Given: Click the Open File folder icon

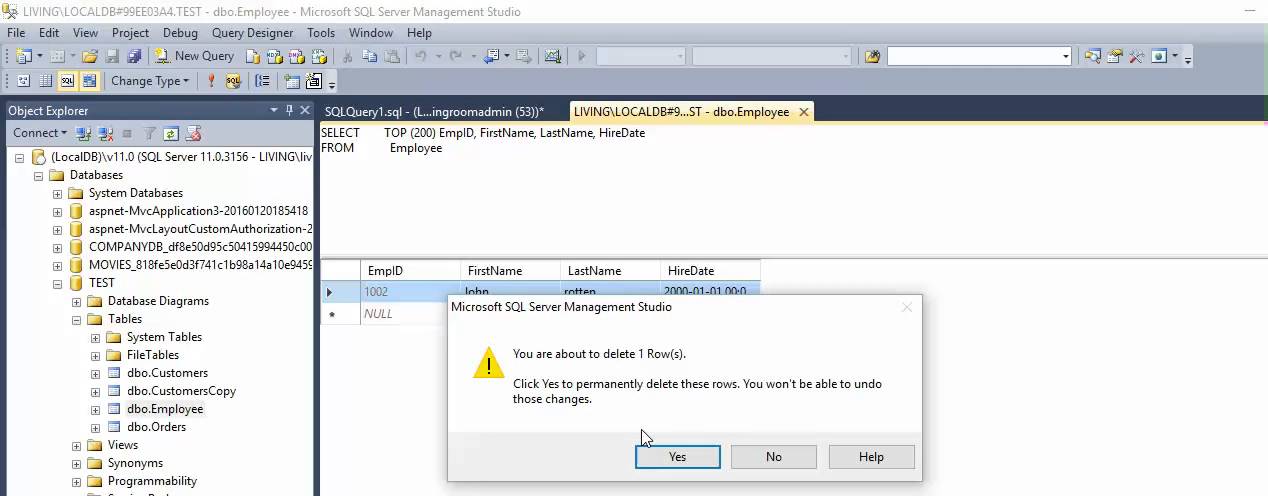Looking at the screenshot, I should coord(90,56).
